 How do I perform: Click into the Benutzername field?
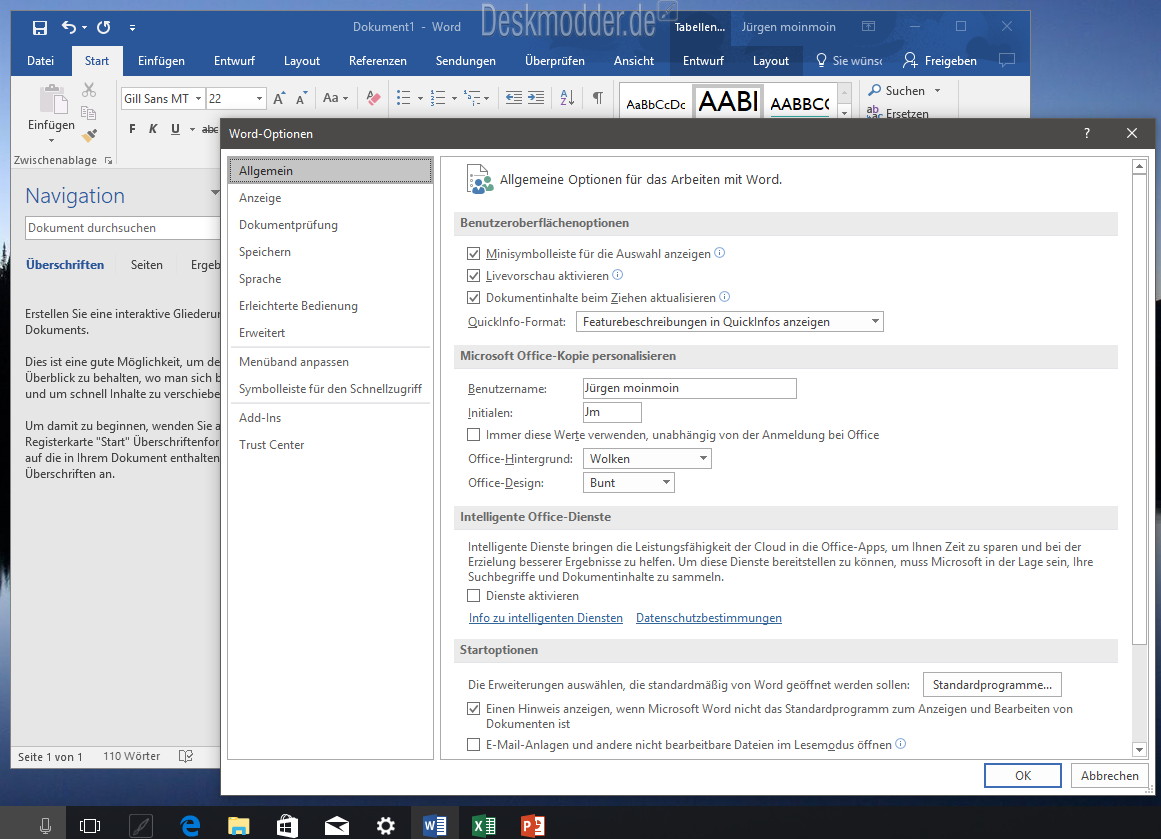[689, 388]
